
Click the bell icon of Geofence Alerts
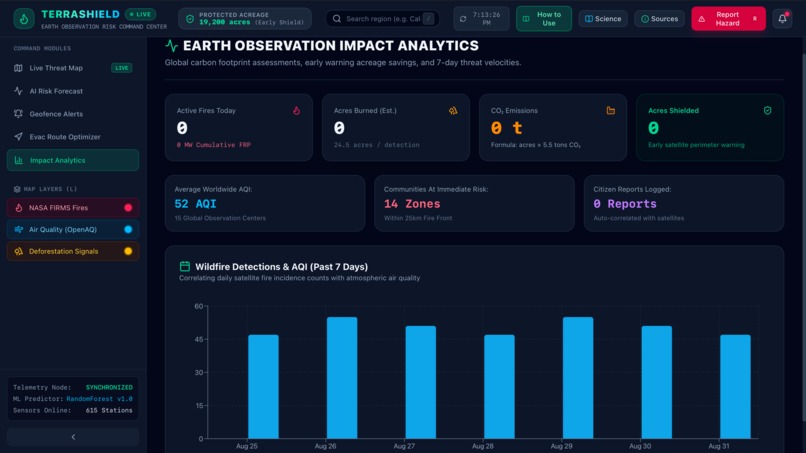tap(19, 114)
